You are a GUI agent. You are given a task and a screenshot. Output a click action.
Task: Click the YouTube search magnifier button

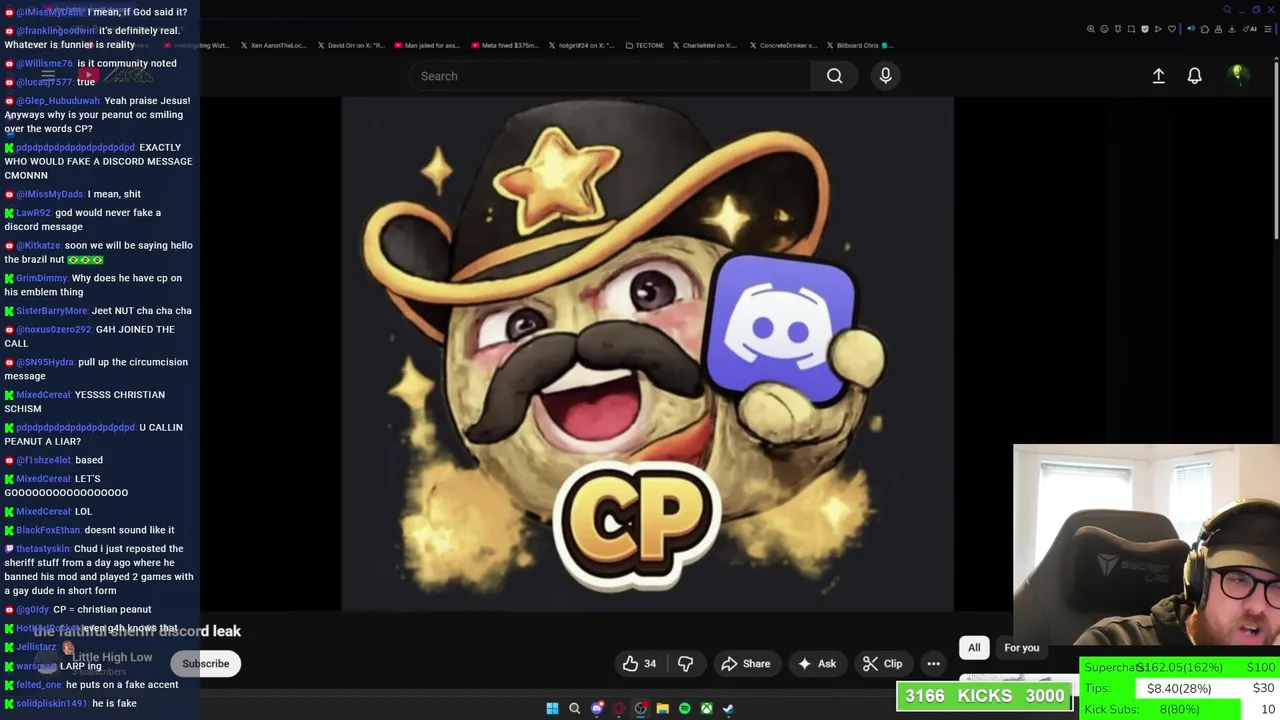coord(834,76)
